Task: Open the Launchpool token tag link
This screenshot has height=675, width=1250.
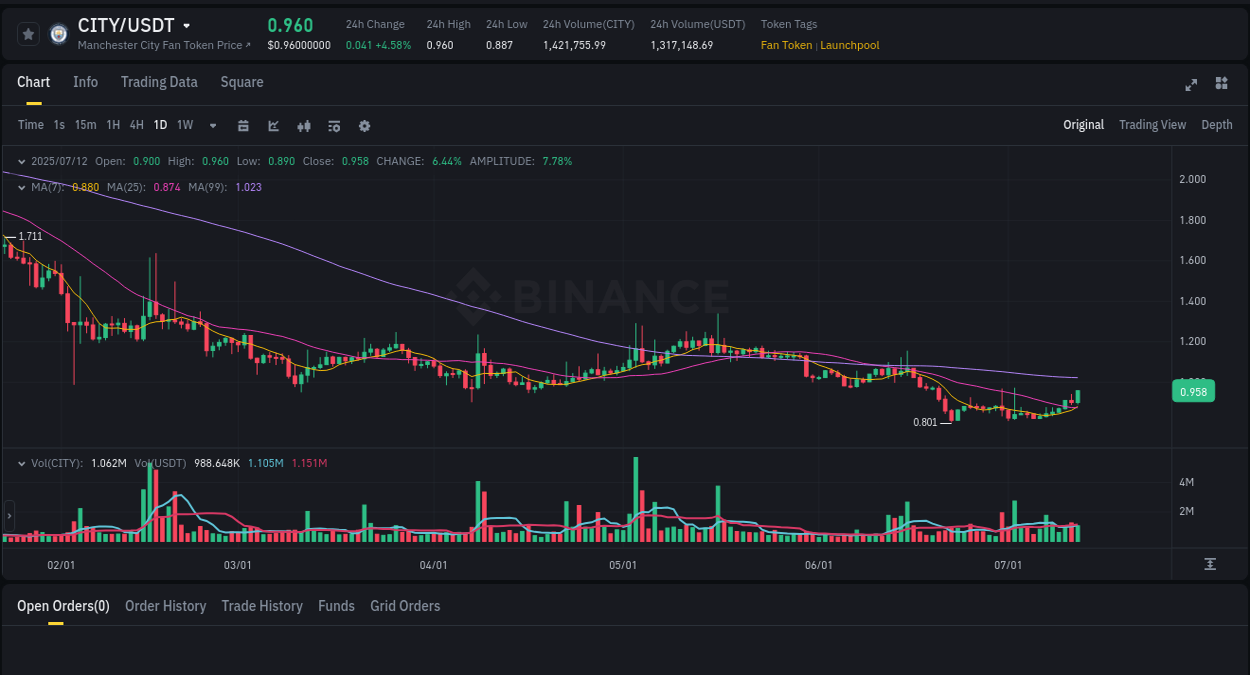Action: click(x=850, y=45)
